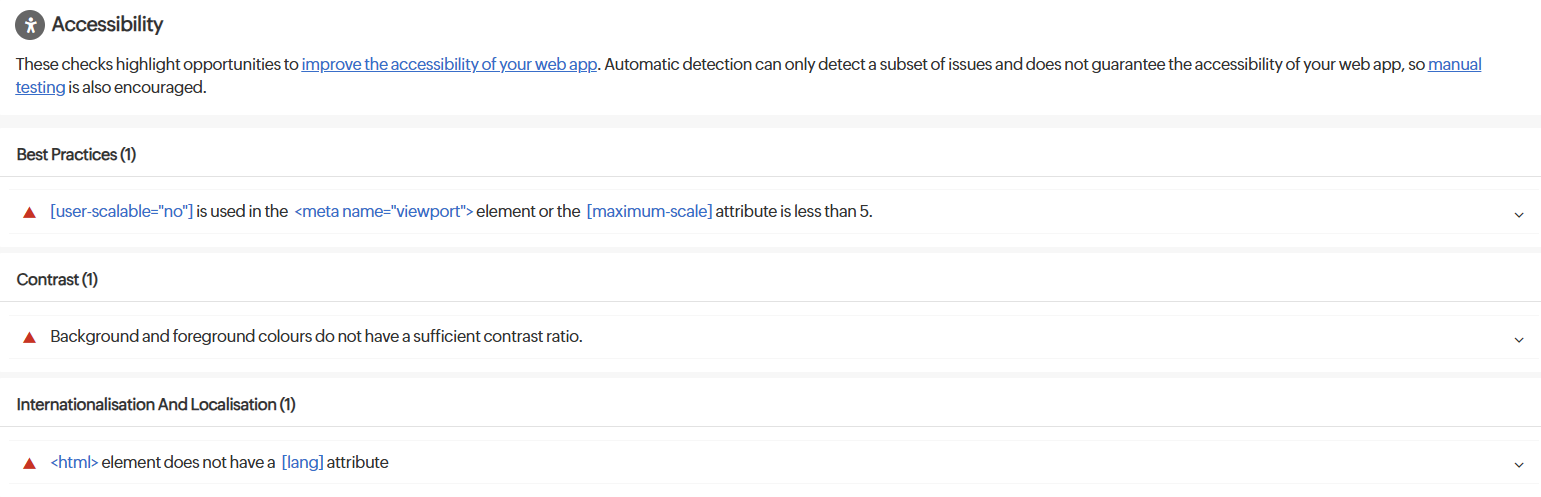
Task: Click the <meta name="viewport"> code snippet
Action: 383,212
